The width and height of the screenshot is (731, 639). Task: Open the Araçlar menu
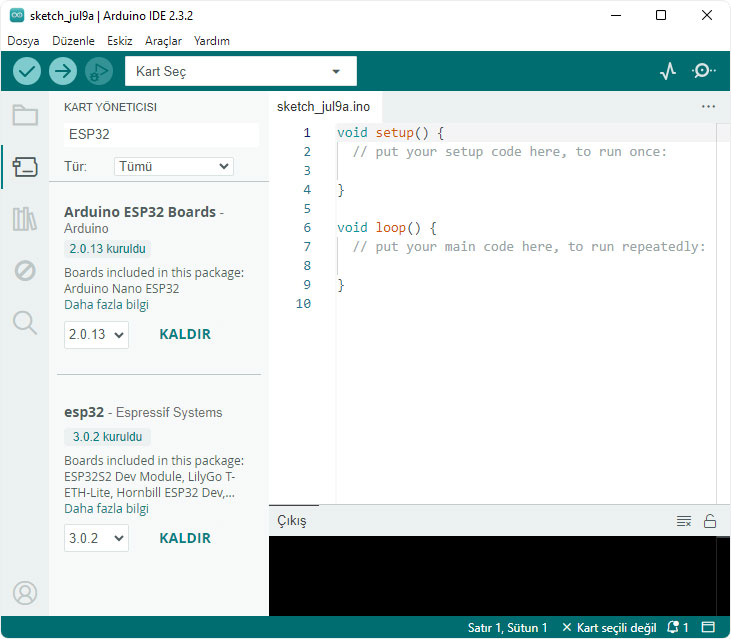click(163, 41)
